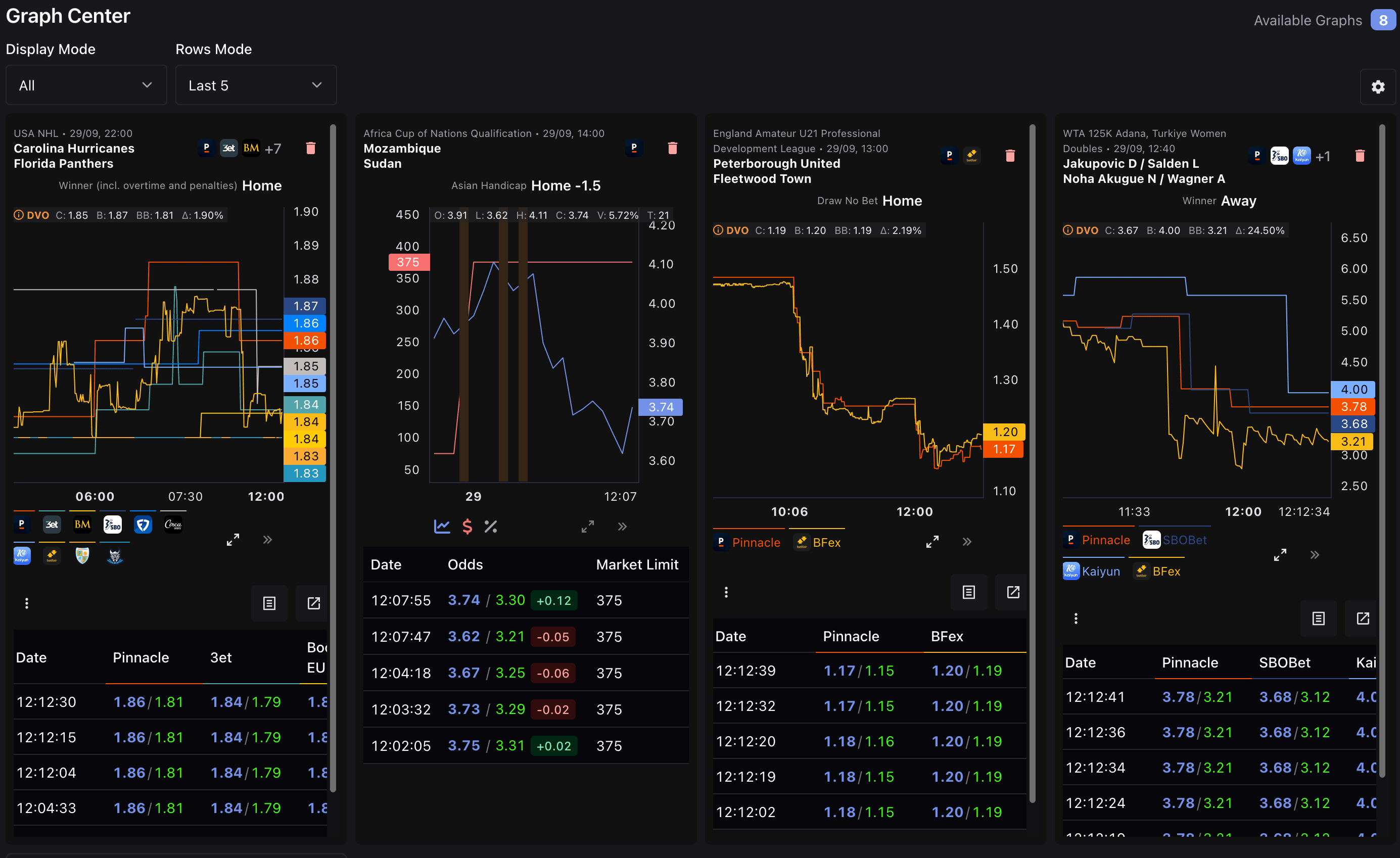Click the +1 more bookmakers badge on WTA card
The height and width of the screenshot is (858, 1400).
1323,156
